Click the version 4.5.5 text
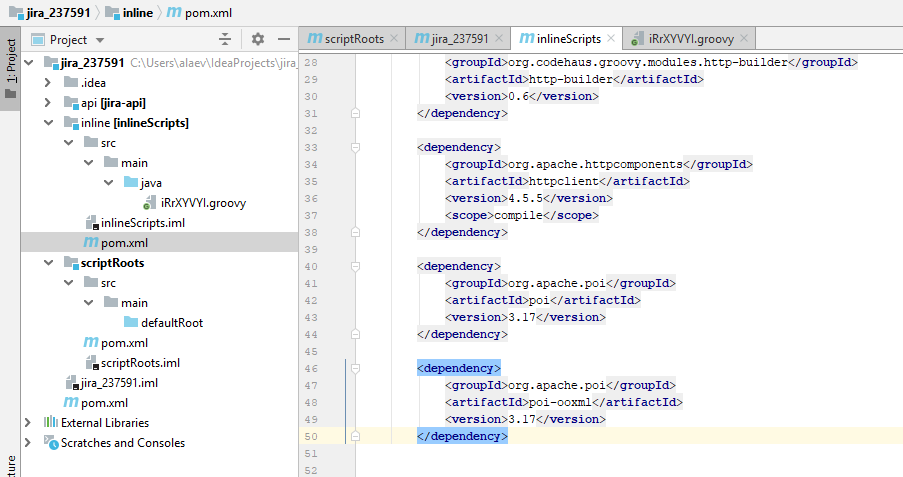 (526, 198)
